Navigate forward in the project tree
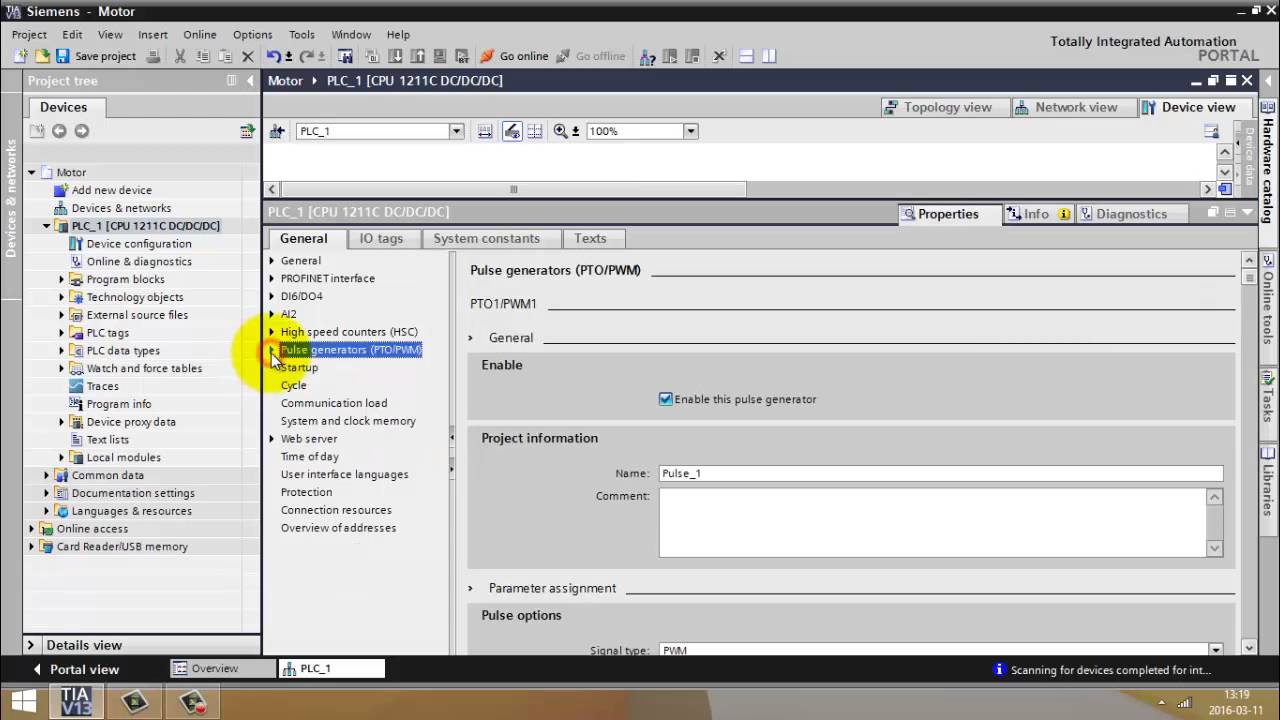The height and width of the screenshot is (720, 1280). pos(82,131)
